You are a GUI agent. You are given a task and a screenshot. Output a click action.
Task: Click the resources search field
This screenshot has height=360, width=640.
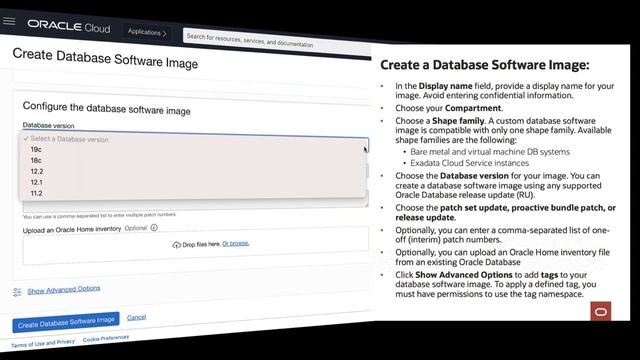pyautogui.click(x=277, y=42)
